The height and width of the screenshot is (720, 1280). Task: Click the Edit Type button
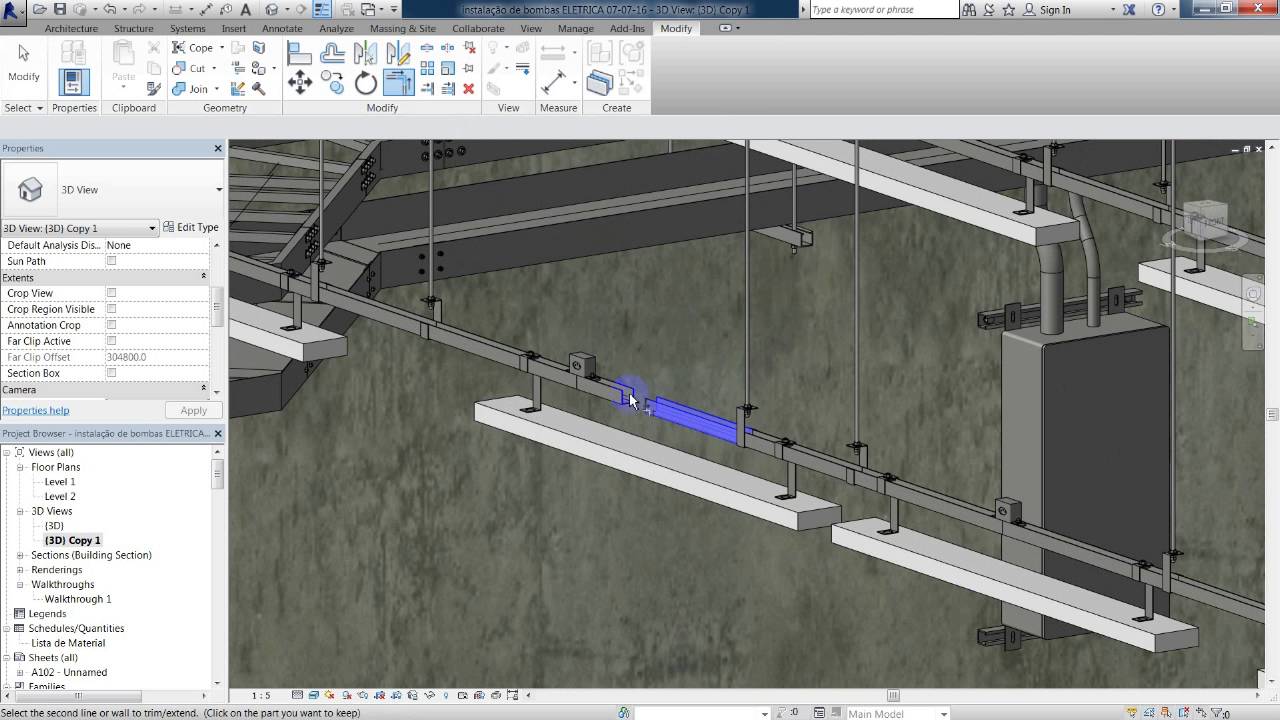tap(191, 227)
